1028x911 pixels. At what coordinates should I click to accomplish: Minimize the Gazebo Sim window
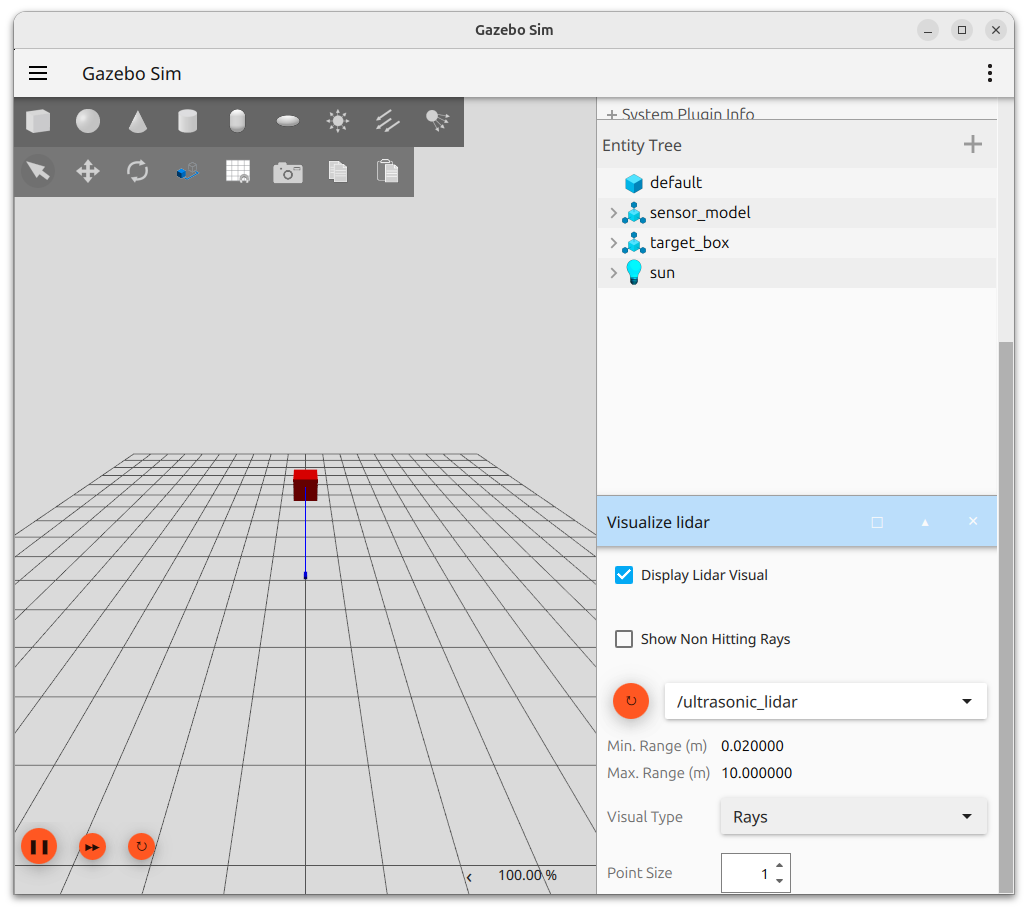click(x=928, y=30)
